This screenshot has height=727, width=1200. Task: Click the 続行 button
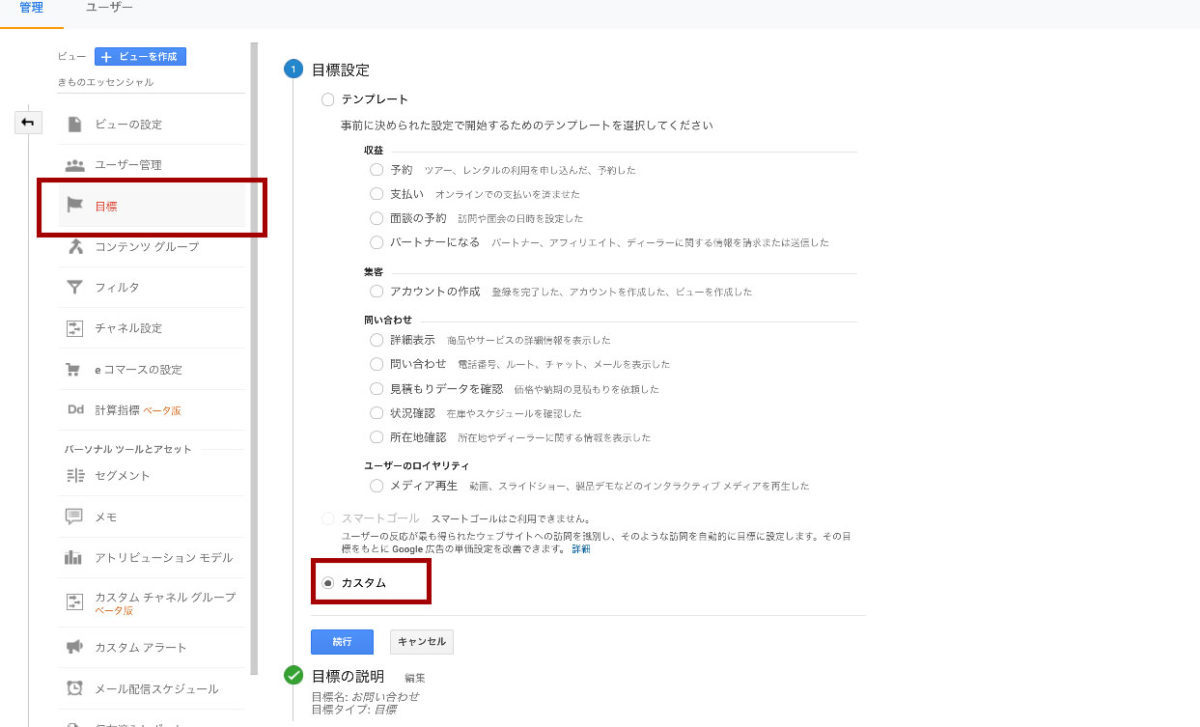point(342,642)
